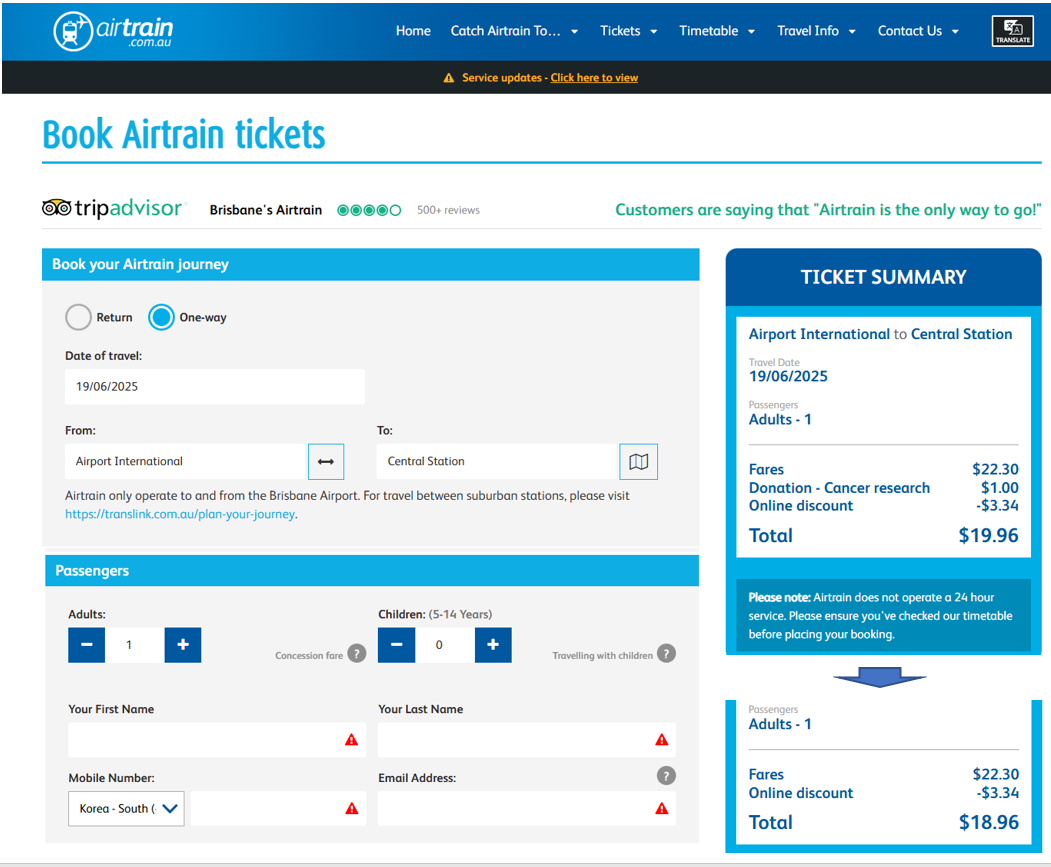The image size is (1051, 867).
Task: Click the Concession fare help icon
Action: [357, 653]
